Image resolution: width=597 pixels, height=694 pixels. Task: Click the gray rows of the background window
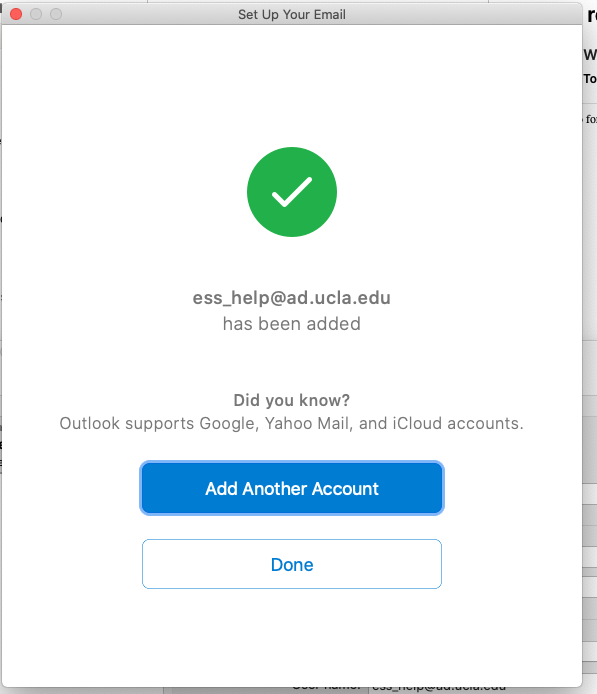pyautogui.click(x=589, y=575)
